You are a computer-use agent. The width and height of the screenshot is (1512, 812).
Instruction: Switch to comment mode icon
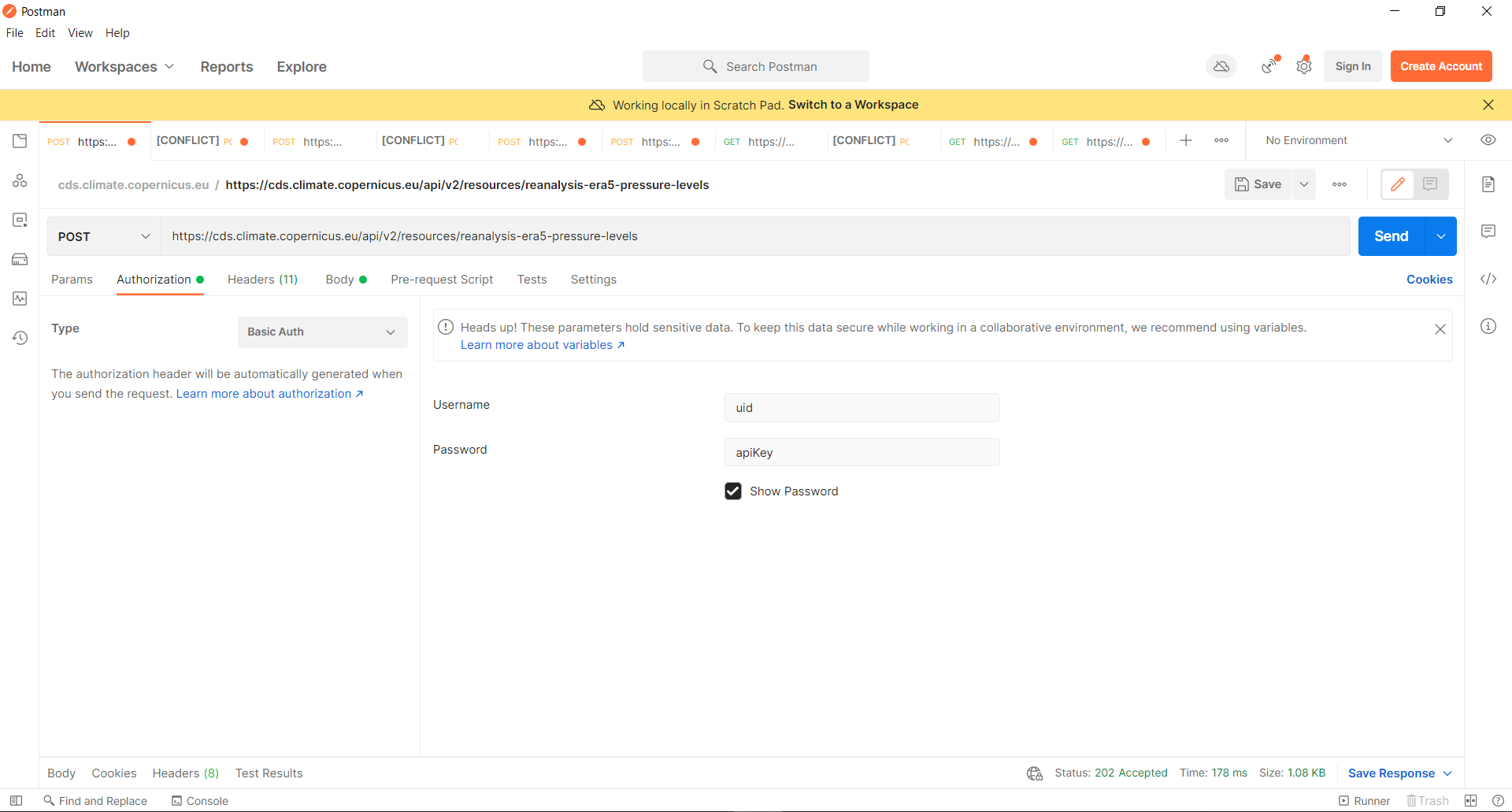(x=1431, y=184)
